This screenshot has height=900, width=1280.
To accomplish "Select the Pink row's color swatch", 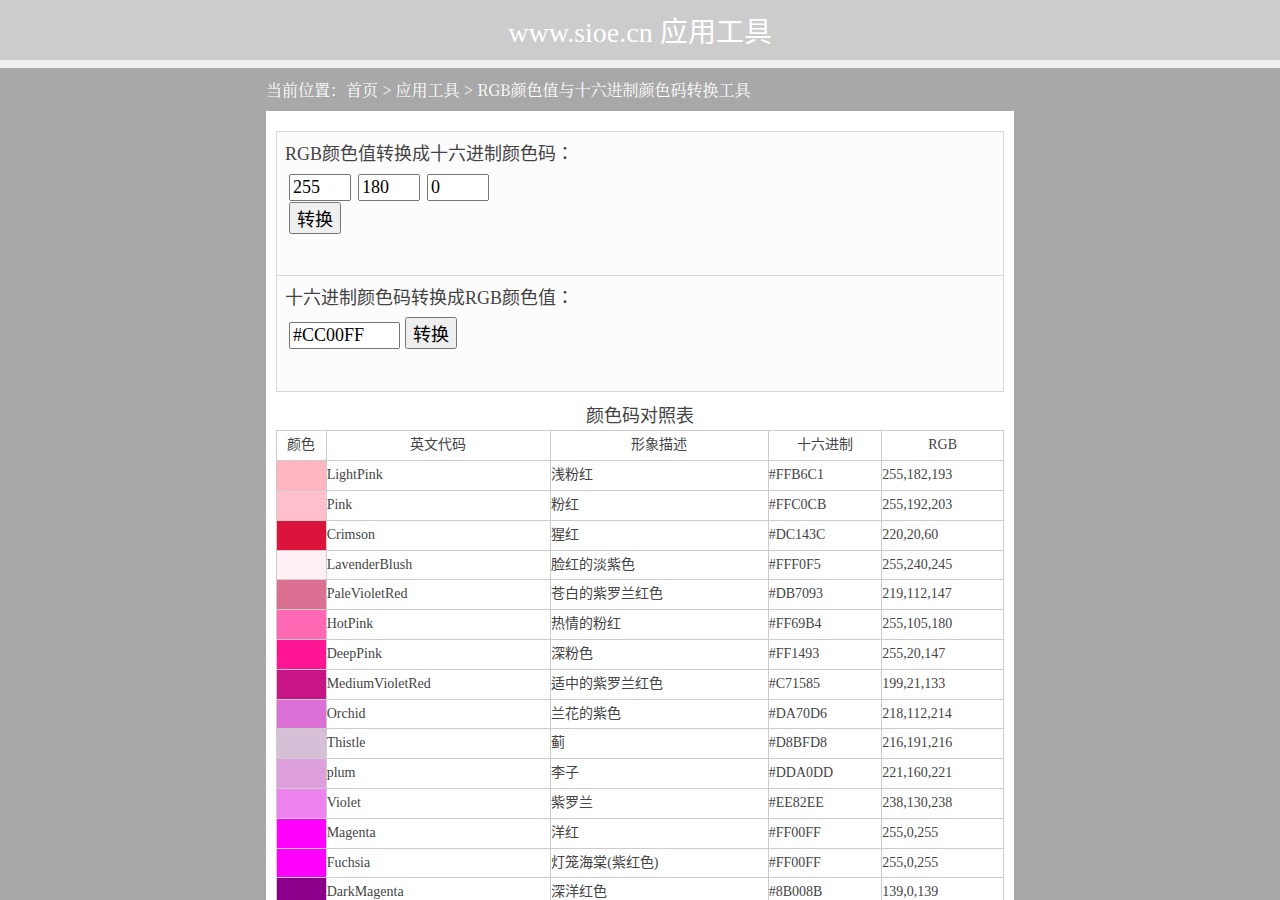I will [302, 505].
